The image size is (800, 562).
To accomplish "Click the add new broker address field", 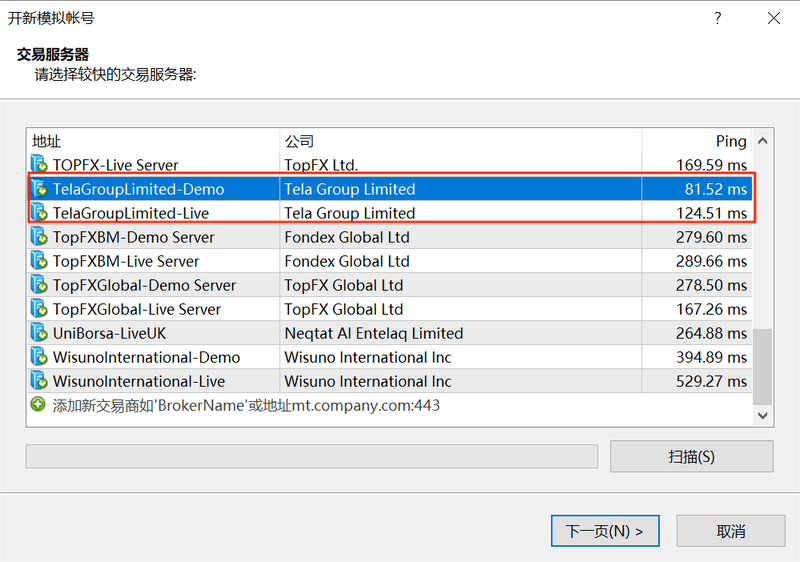I will click(x=390, y=405).
